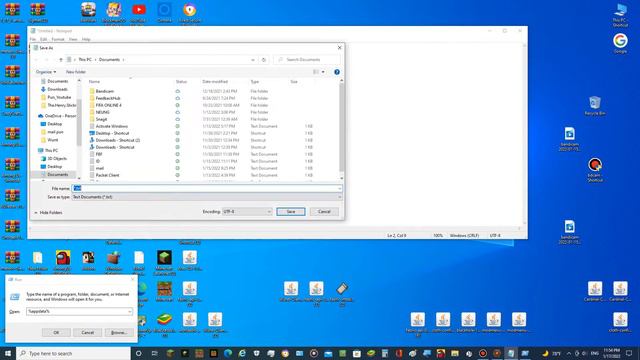Open Notepad Format menu
640x360 pixels.
pos(58,39)
